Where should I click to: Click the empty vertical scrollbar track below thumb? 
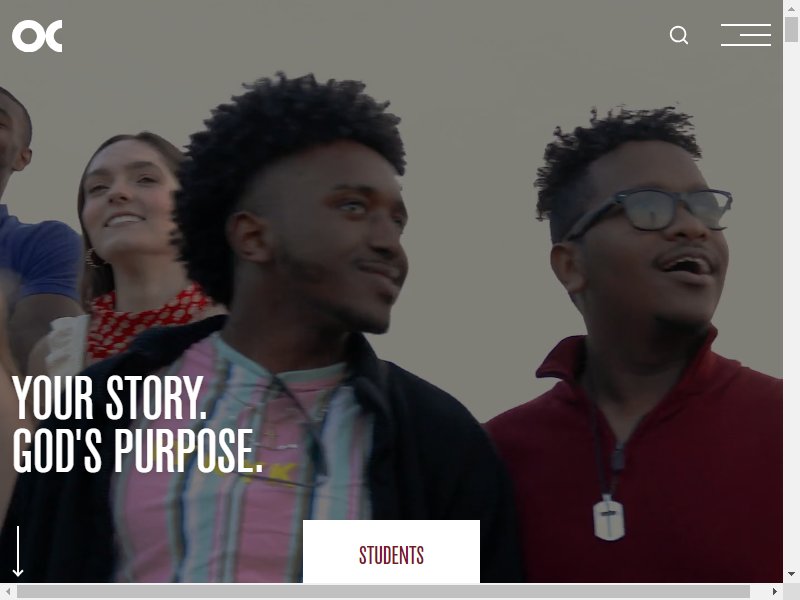tap(791, 306)
